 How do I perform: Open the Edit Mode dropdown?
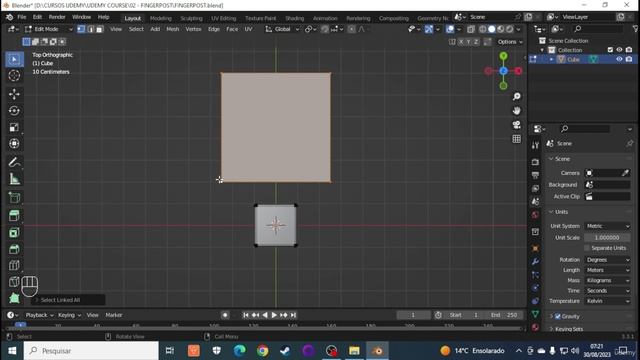coord(48,29)
